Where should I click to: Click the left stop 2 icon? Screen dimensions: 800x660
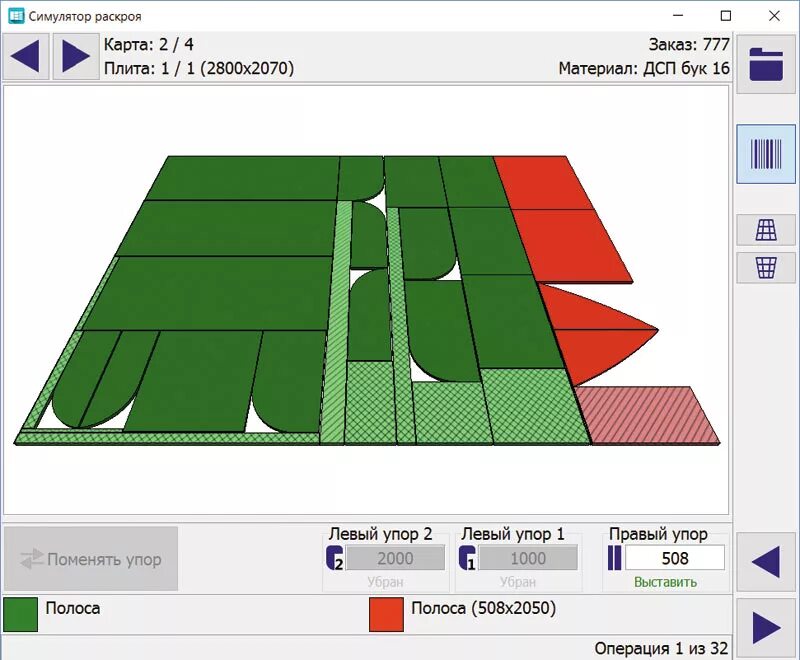(x=335, y=558)
